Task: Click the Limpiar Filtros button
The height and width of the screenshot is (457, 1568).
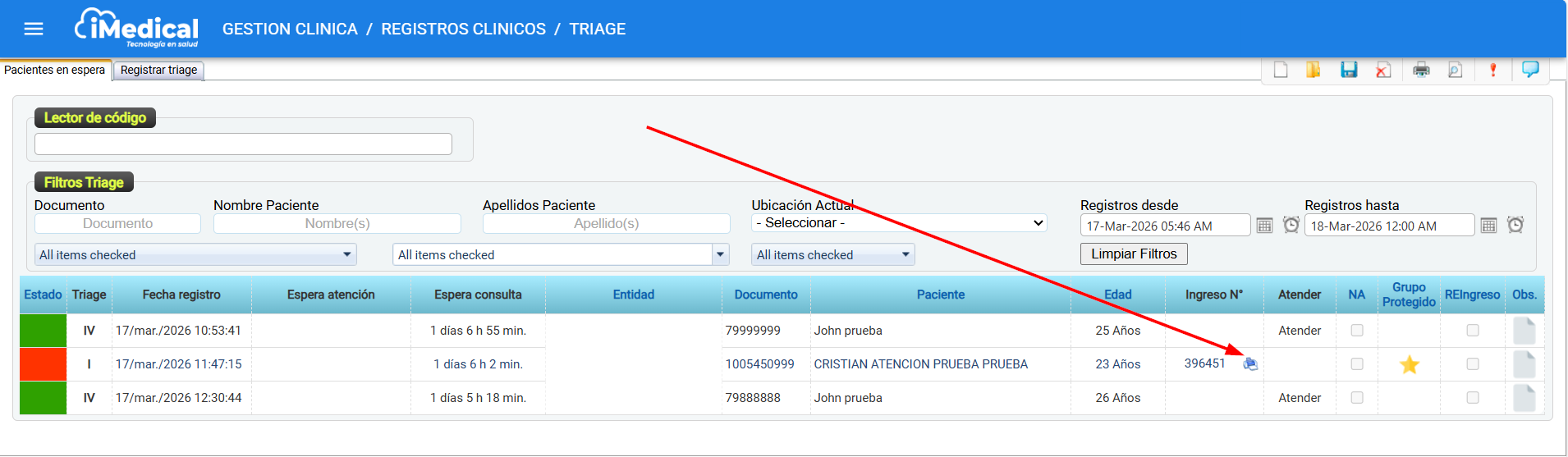Action: (1133, 254)
